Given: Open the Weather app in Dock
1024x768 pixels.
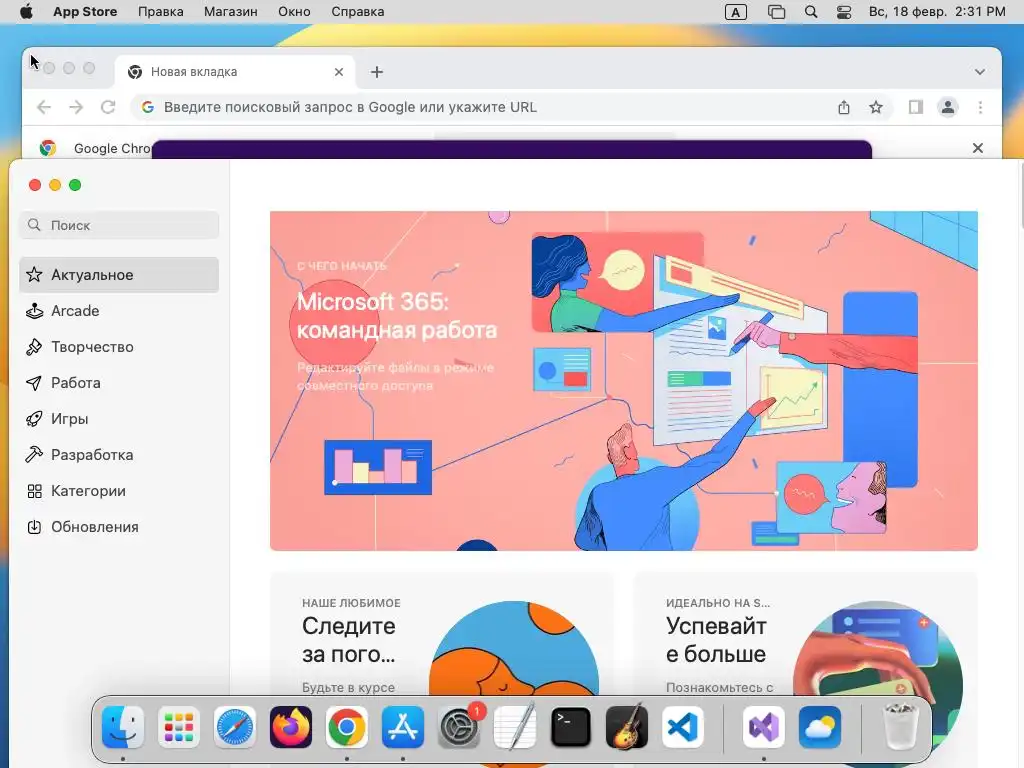Looking at the screenshot, I should (820, 727).
